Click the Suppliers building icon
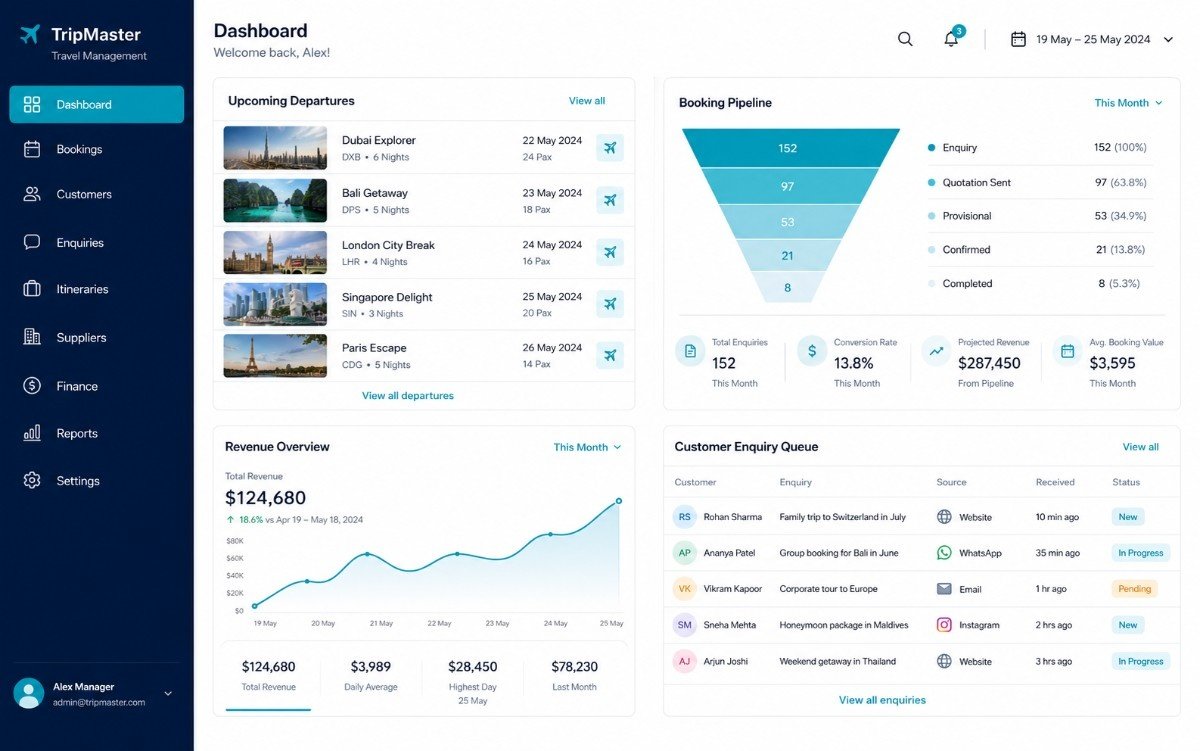 point(32,337)
